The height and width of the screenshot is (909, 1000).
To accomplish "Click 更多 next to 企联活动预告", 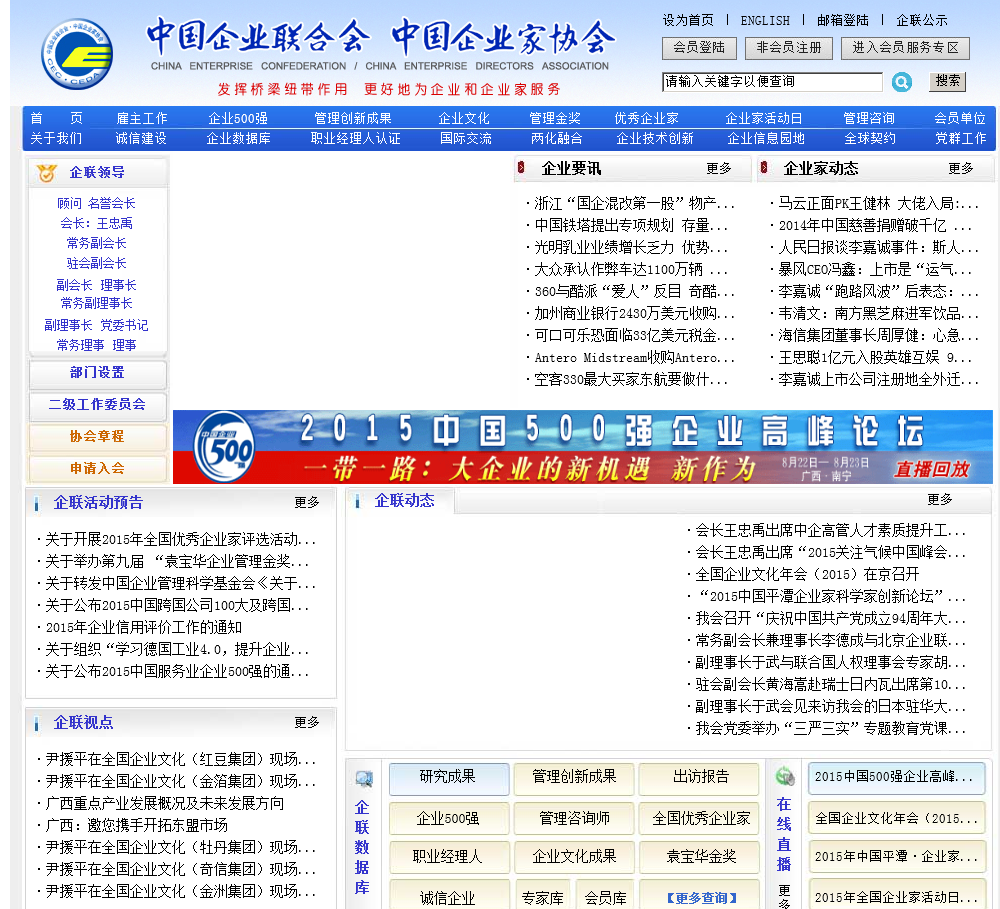I will pyautogui.click(x=307, y=502).
